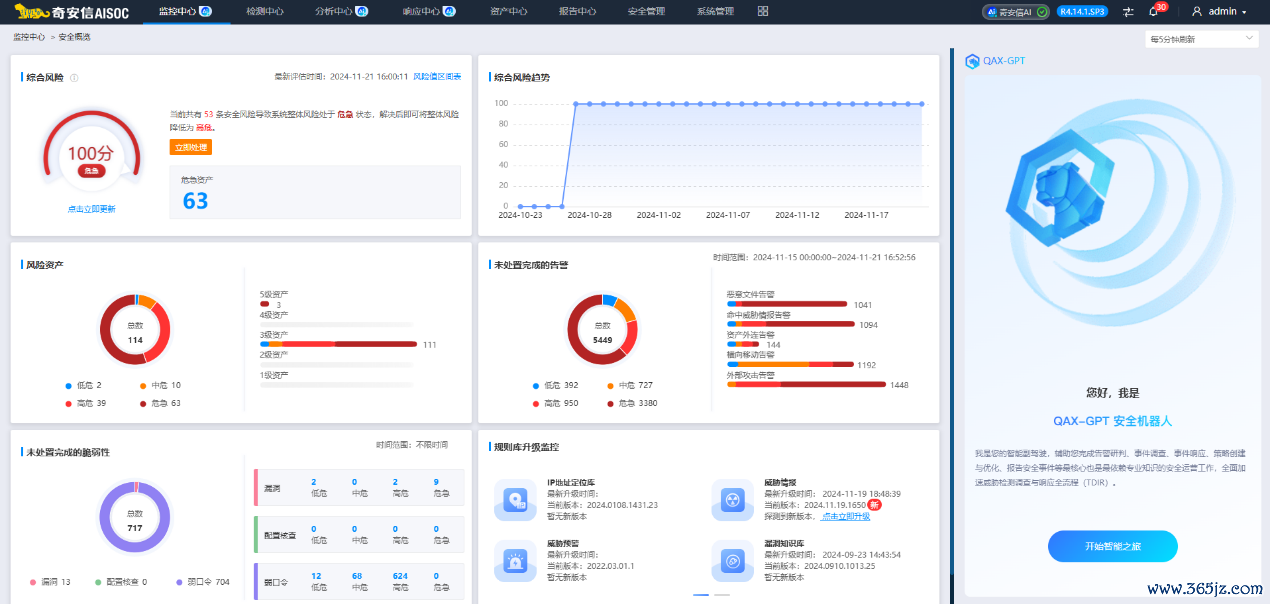Click the info icon next to 综合风险
Viewport: 1270px width, 604px height.
(x=74, y=77)
